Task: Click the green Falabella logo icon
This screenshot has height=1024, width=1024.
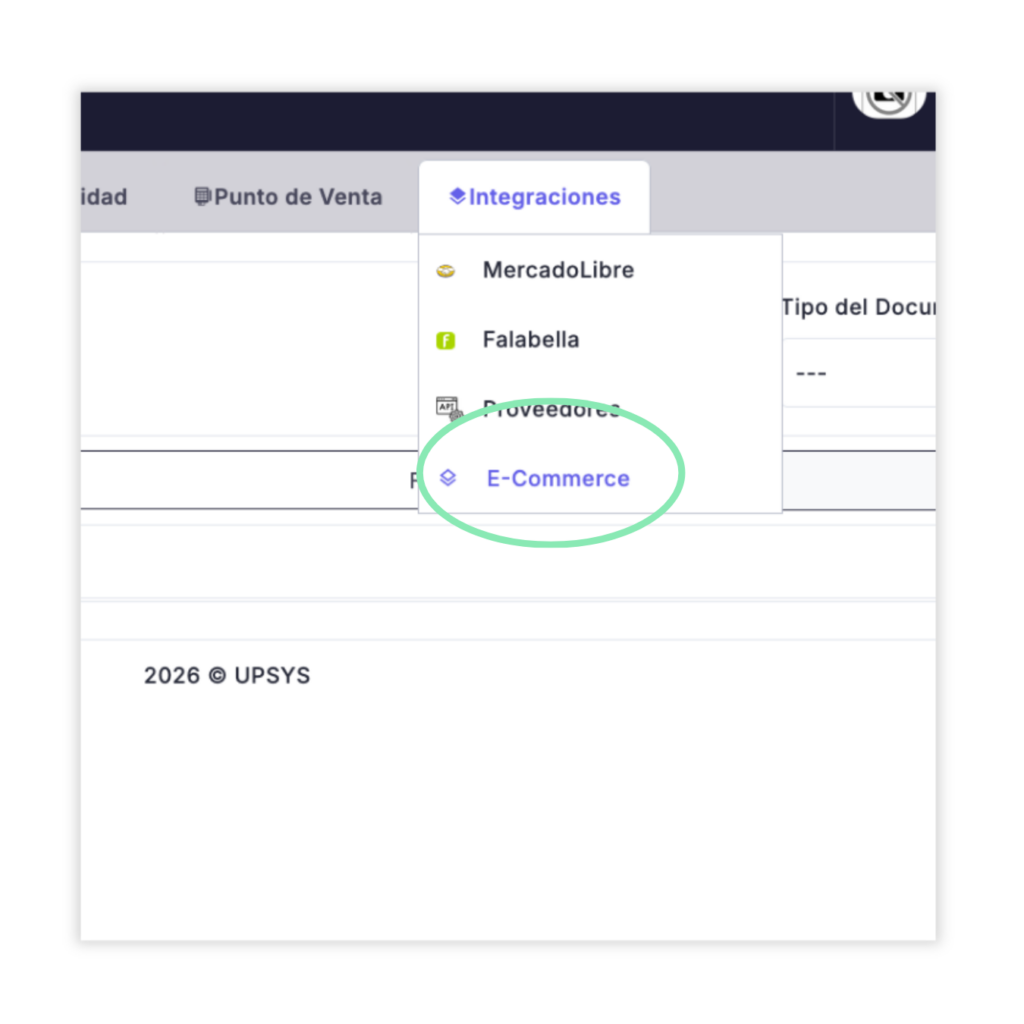Action: tap(446, 341)
